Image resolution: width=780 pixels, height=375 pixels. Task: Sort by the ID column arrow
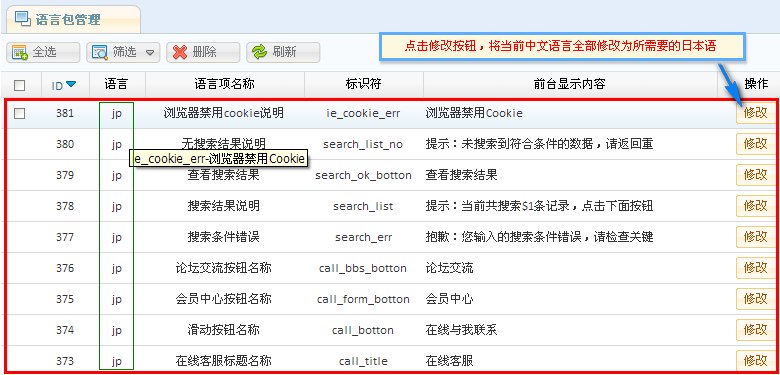[71, 85]
